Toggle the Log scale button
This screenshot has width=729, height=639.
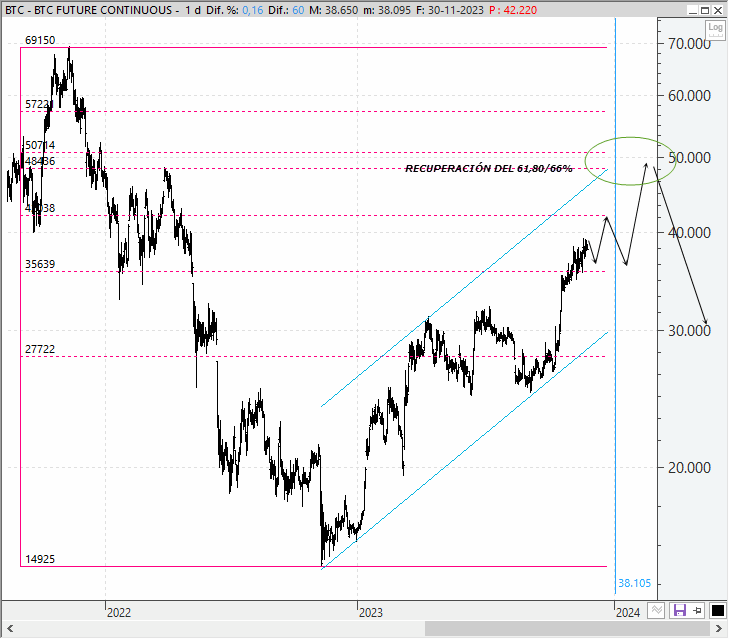point(715,31)
